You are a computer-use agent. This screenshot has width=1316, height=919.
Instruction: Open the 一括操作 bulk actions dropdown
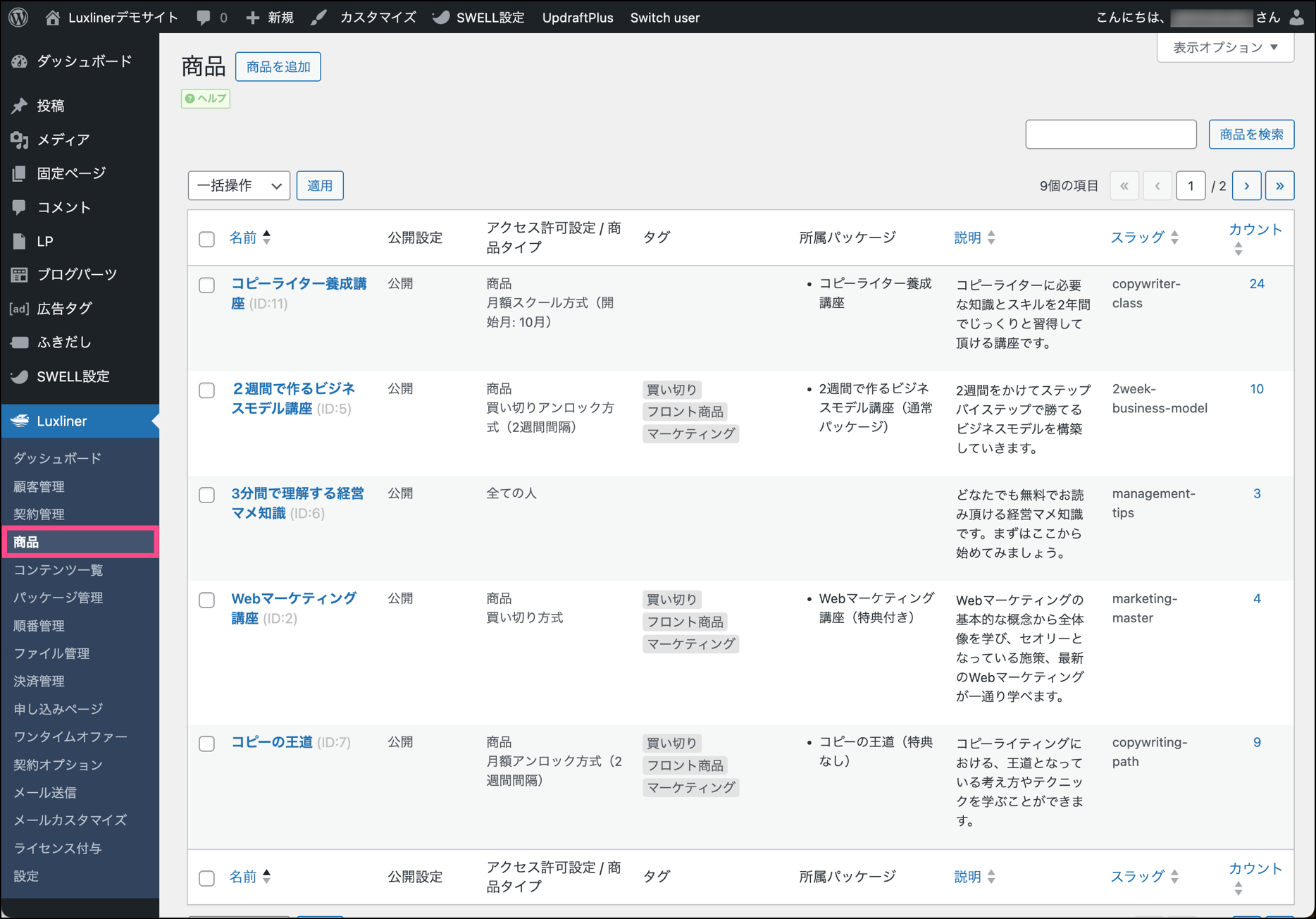point(239,185)
